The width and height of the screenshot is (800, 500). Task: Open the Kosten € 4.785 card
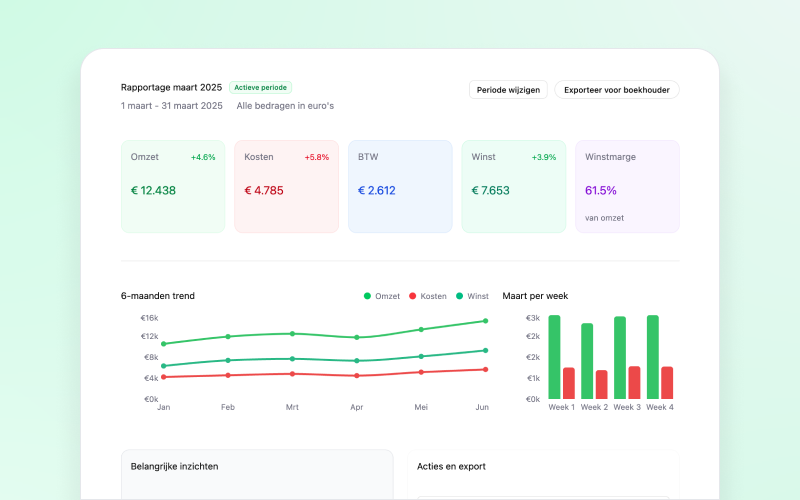(287, 187)
